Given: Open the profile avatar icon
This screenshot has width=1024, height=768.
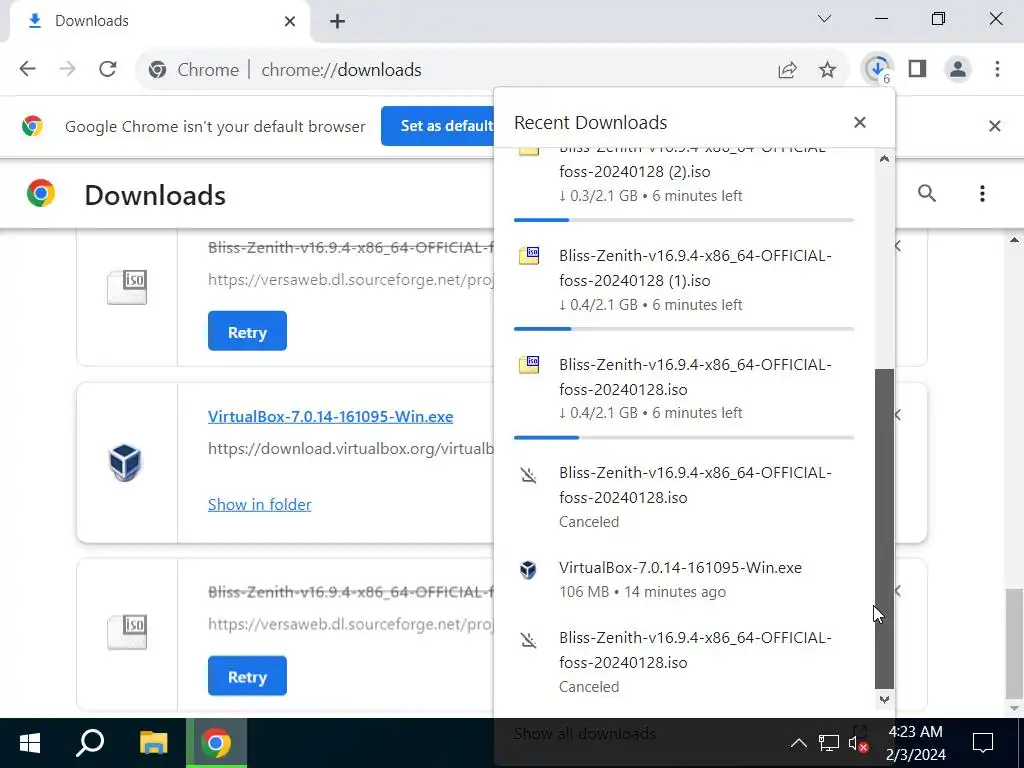Looking at the screenshot, I should point(958,69).
